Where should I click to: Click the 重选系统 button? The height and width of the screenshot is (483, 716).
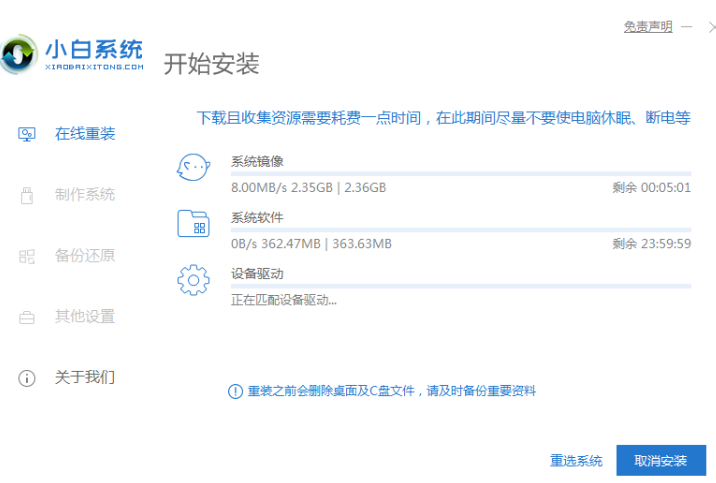pyautogui.click(x=576, y=461)
